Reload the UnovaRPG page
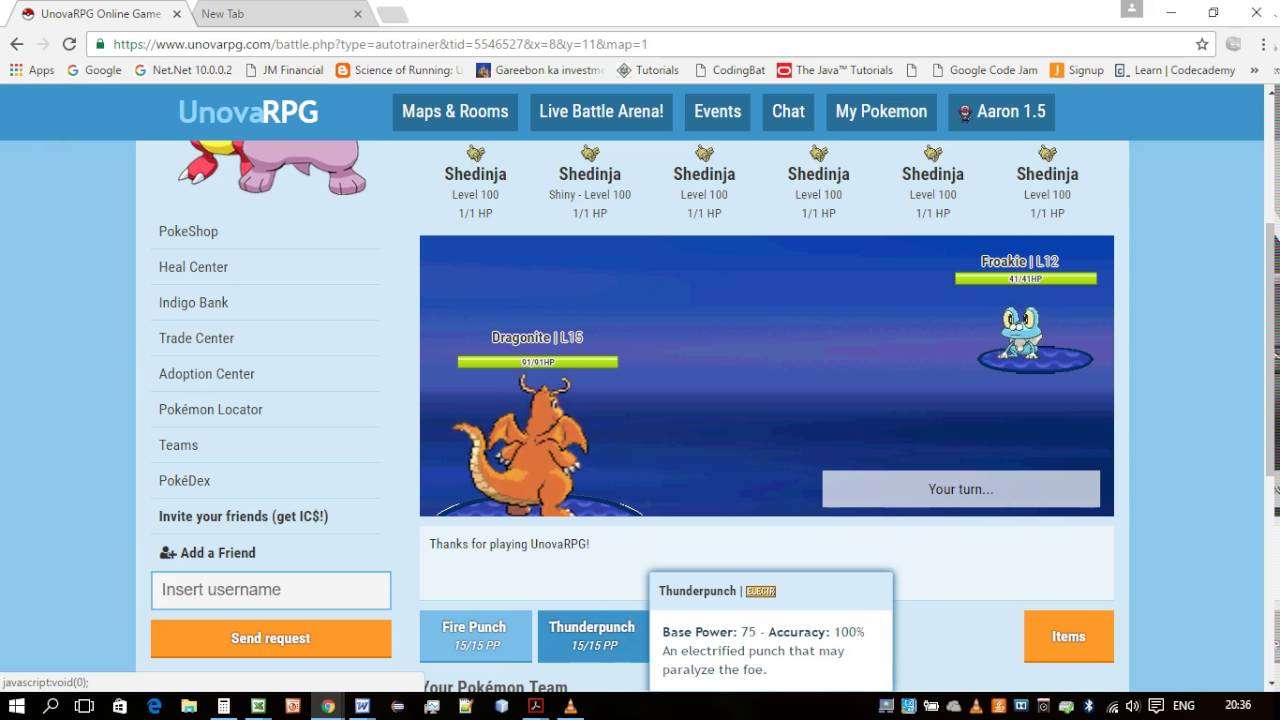This screenshot has width=1280, height=720. [x=69, y=44]
